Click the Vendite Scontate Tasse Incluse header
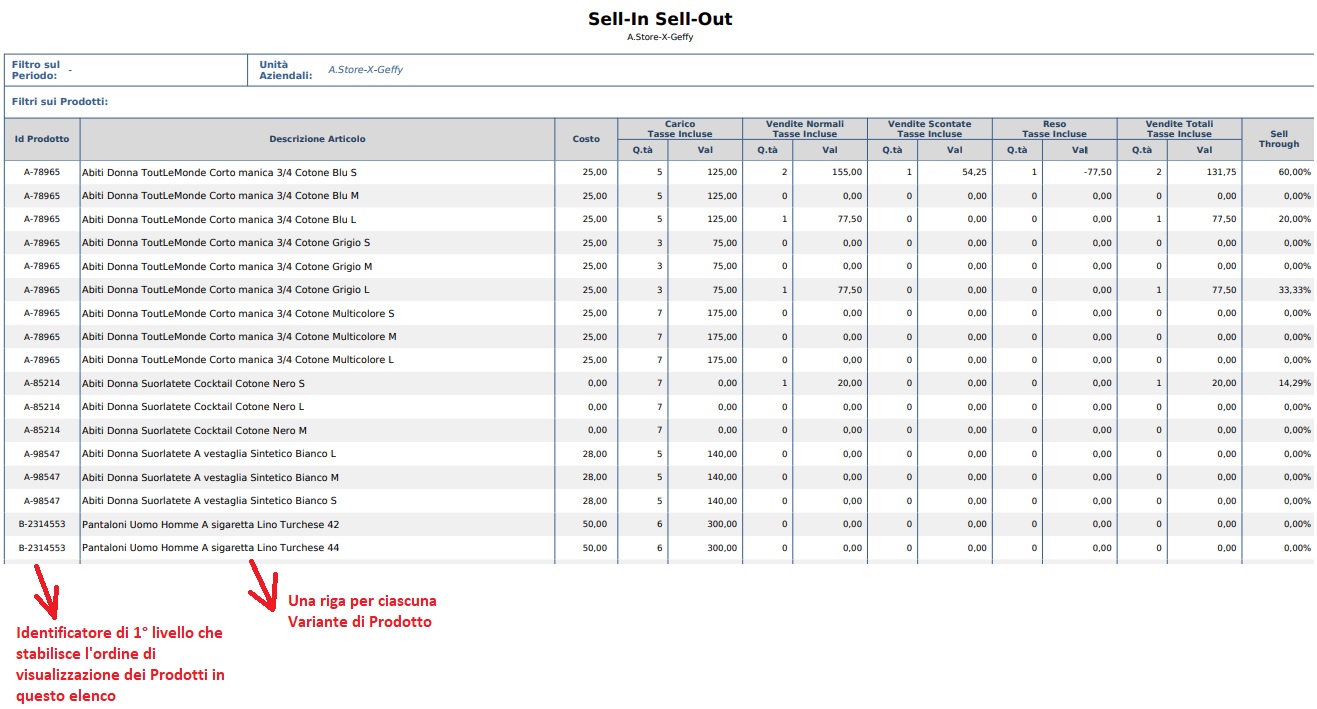Image resolution: width=1317 pixels, height=709 pixels. [930, 129]
